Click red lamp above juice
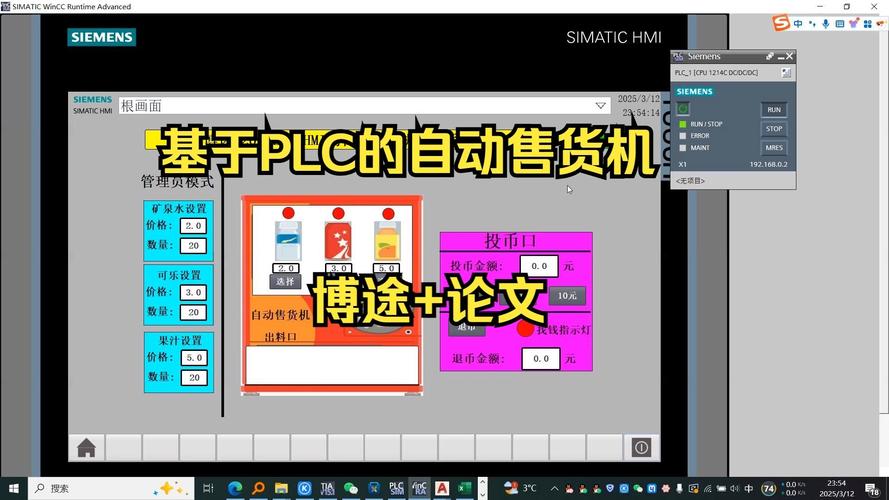 click(x=388, y=214)
